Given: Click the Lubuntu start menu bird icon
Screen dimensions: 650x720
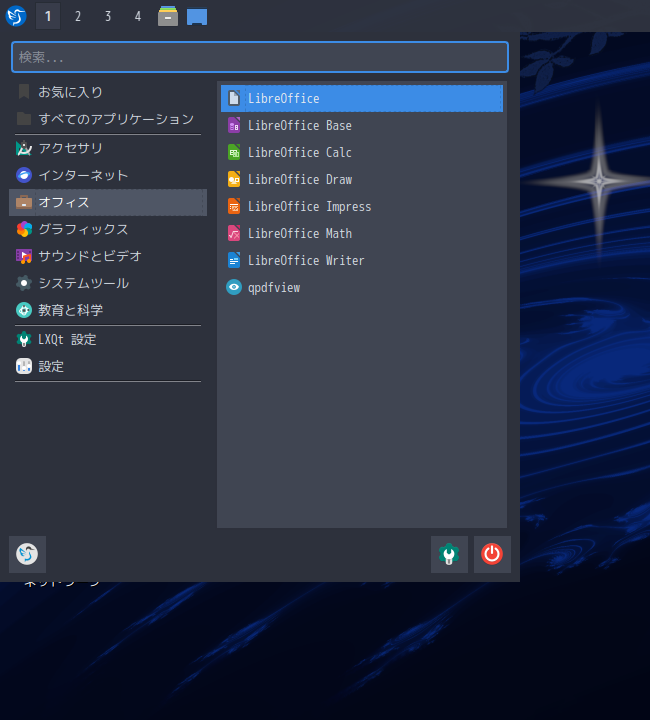Looking at the screenshot, I should pyautogui.click(x=16, y=16).
